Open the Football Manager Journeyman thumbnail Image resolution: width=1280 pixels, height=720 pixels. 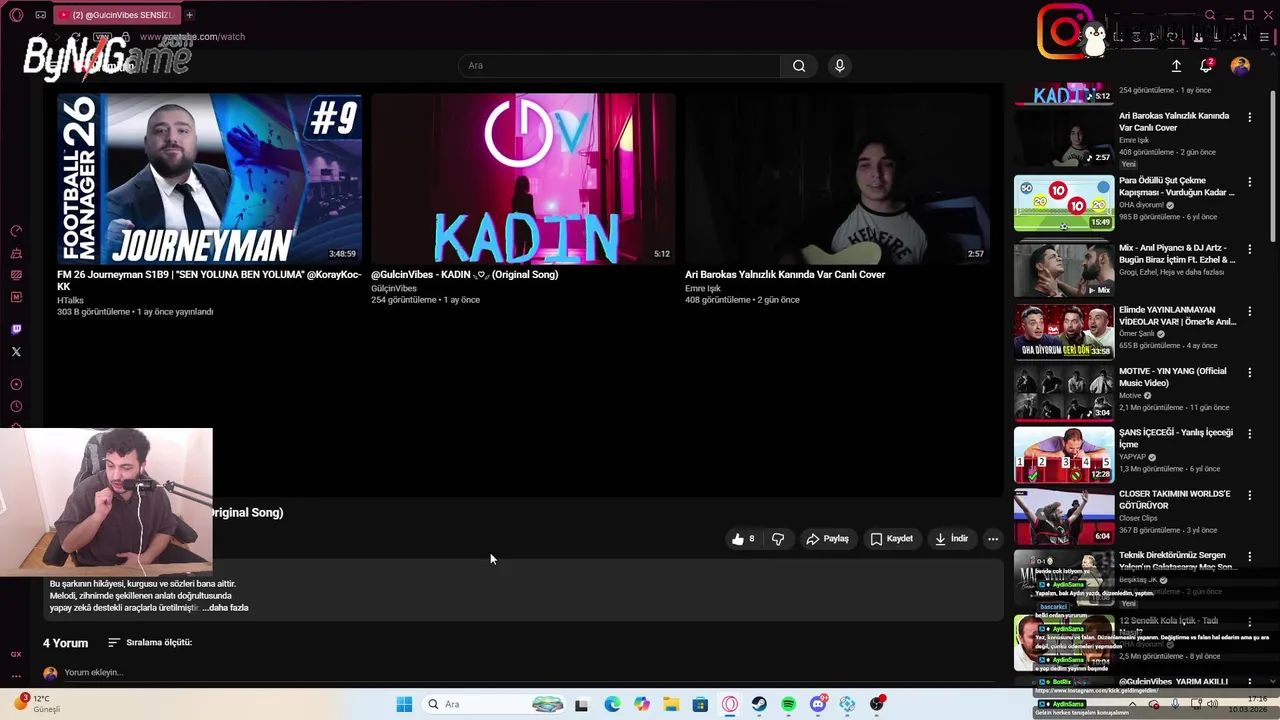(209, 178)
